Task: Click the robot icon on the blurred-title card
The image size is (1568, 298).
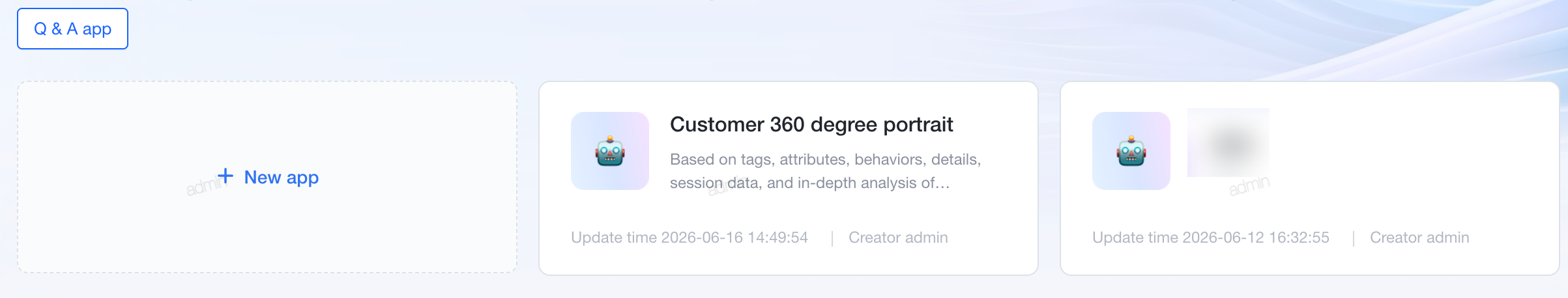Action: pos(1131,151)
